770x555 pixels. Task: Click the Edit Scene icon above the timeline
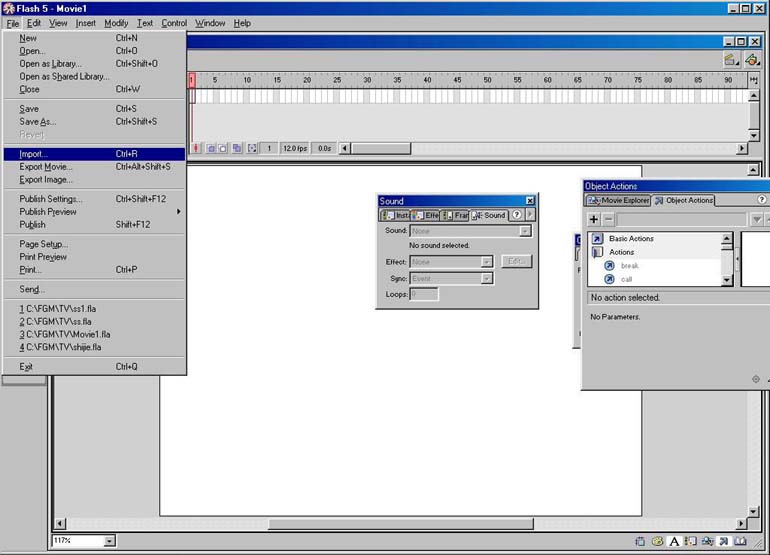[731, 60]
